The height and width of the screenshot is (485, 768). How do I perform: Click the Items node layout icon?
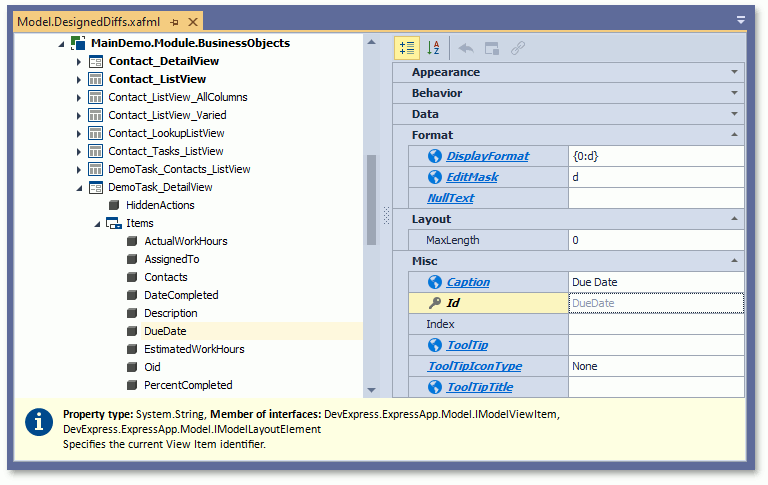pos(114,223)
